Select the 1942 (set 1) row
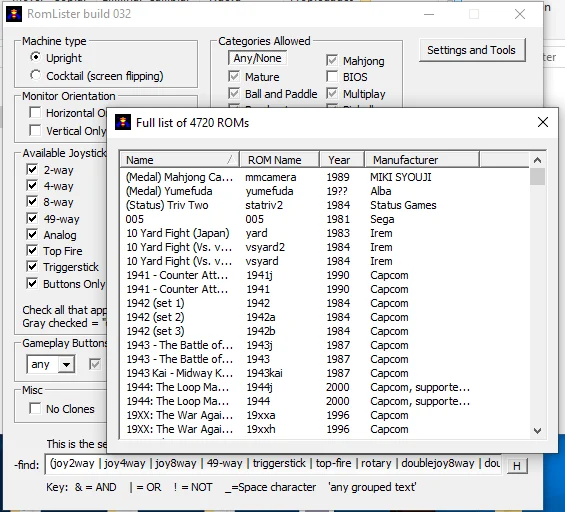565x512 pixels. coord(324,303)
